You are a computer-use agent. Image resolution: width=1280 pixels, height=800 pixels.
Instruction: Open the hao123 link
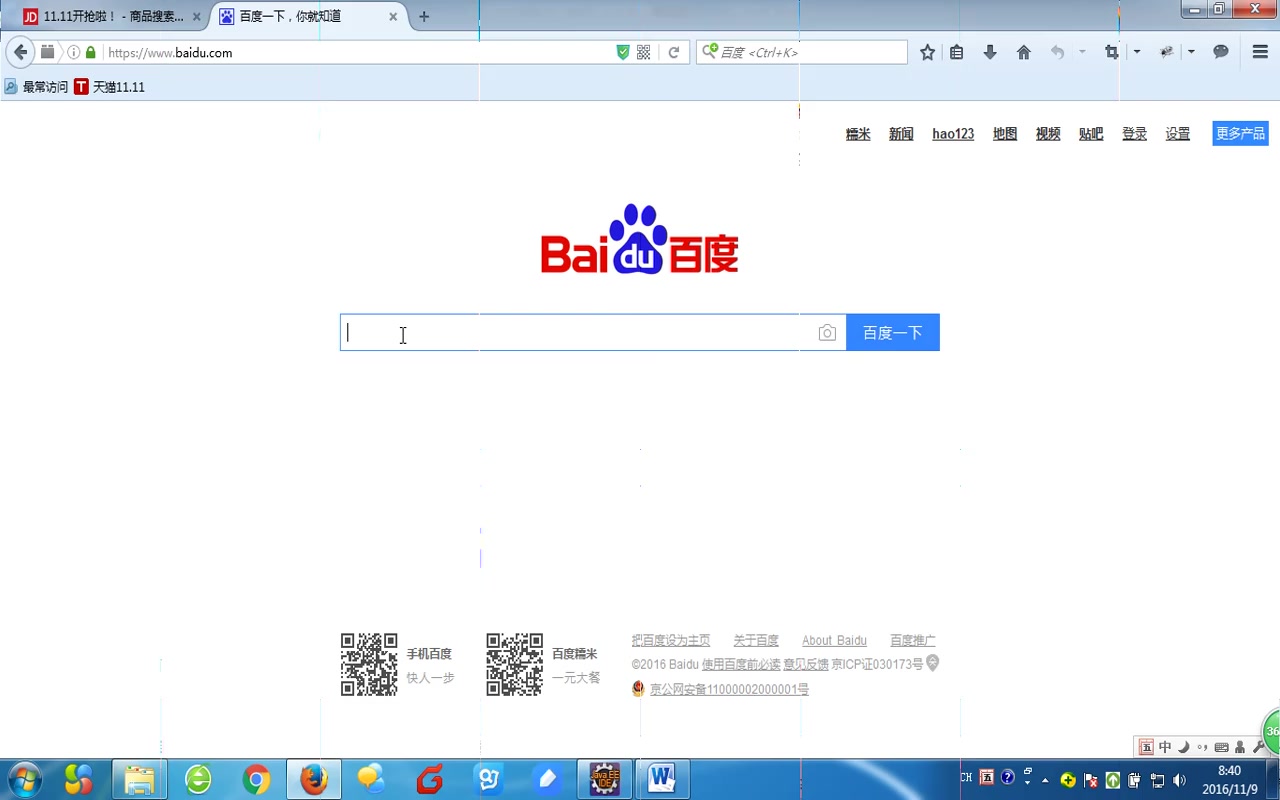pos(953,134)
